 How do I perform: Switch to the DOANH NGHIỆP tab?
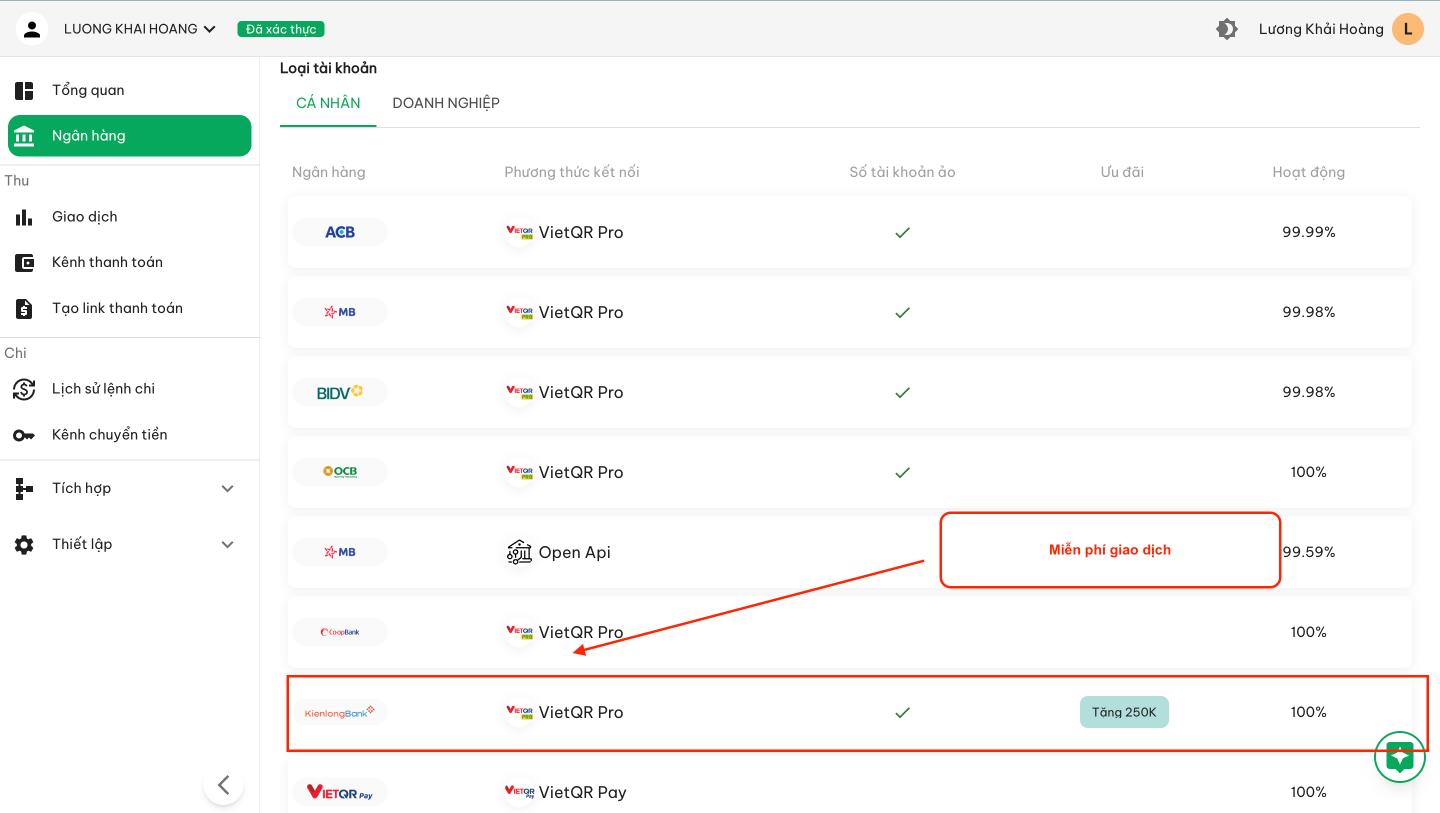pyautogui.click(x=446, y=103)
